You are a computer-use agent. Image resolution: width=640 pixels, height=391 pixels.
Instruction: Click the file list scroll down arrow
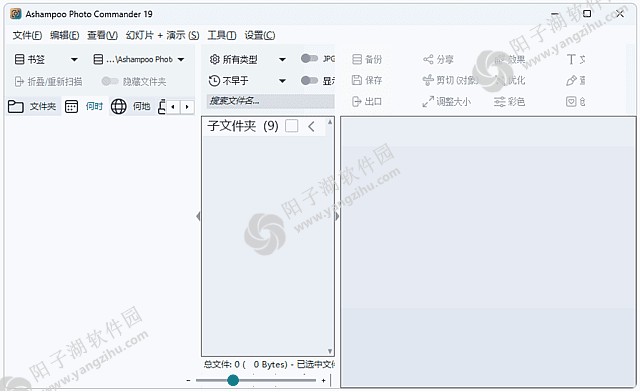(x=330, y=351)
